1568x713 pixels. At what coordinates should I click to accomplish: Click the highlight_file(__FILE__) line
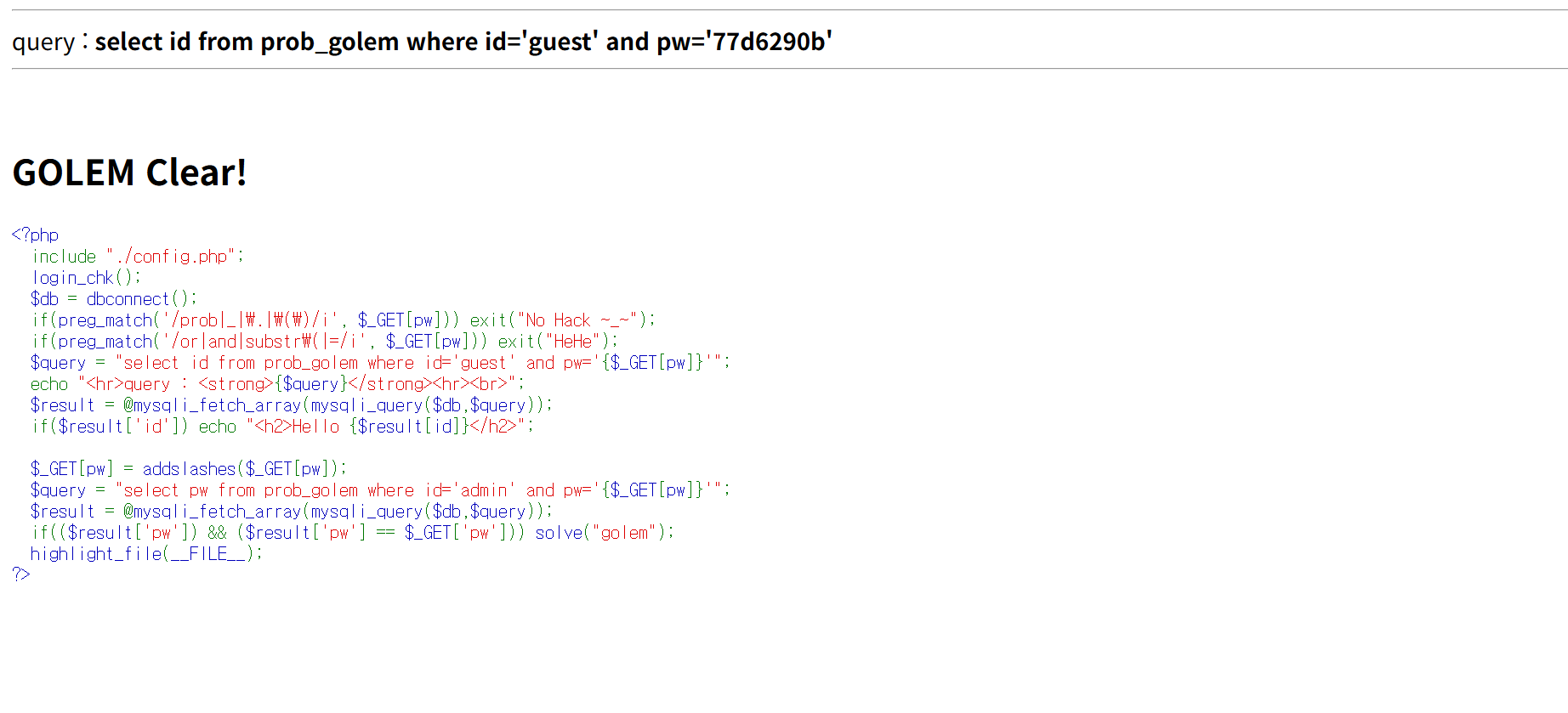(146, 553)
